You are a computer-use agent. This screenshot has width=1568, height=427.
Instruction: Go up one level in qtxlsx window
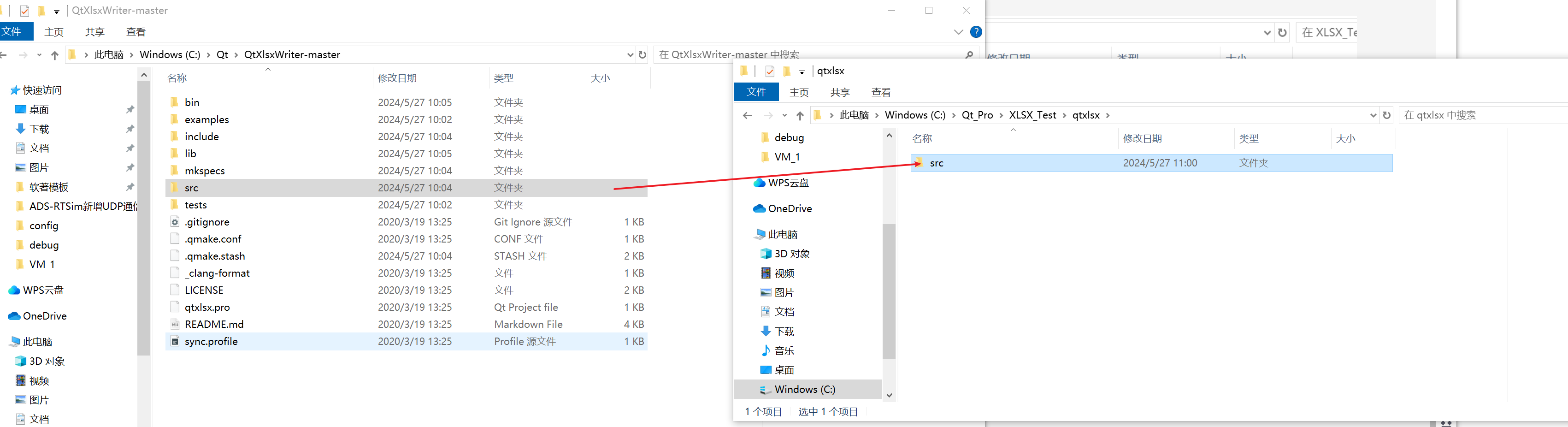tap(800, 115)
